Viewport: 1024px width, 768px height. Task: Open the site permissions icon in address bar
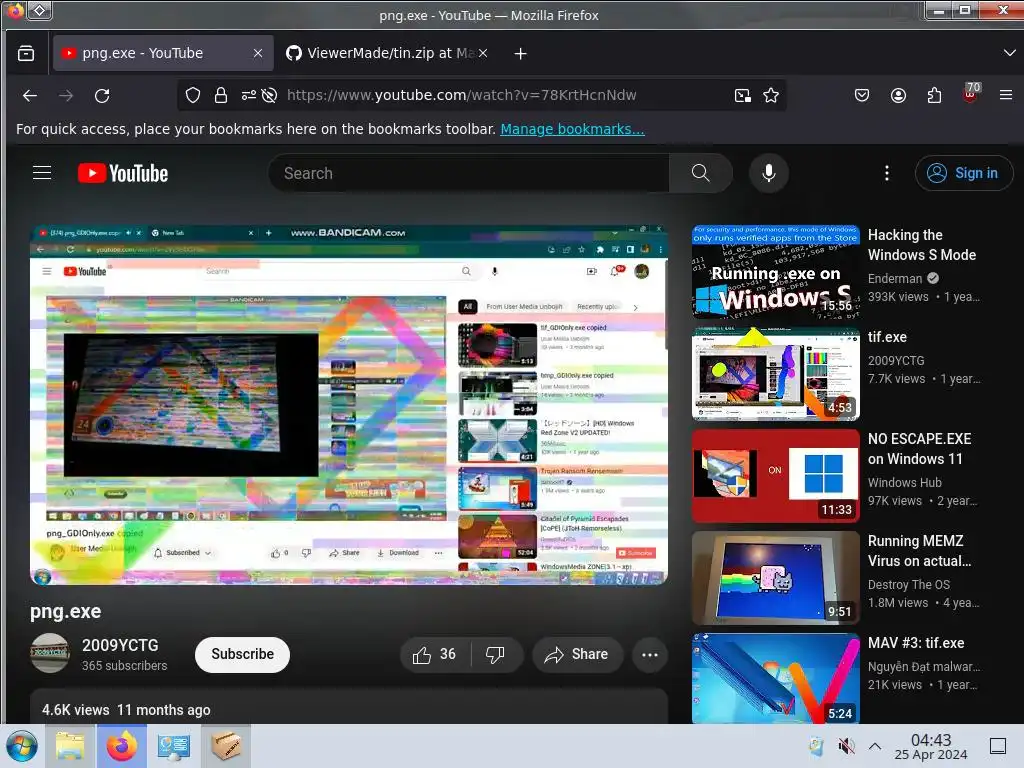[x=248, y=95]
